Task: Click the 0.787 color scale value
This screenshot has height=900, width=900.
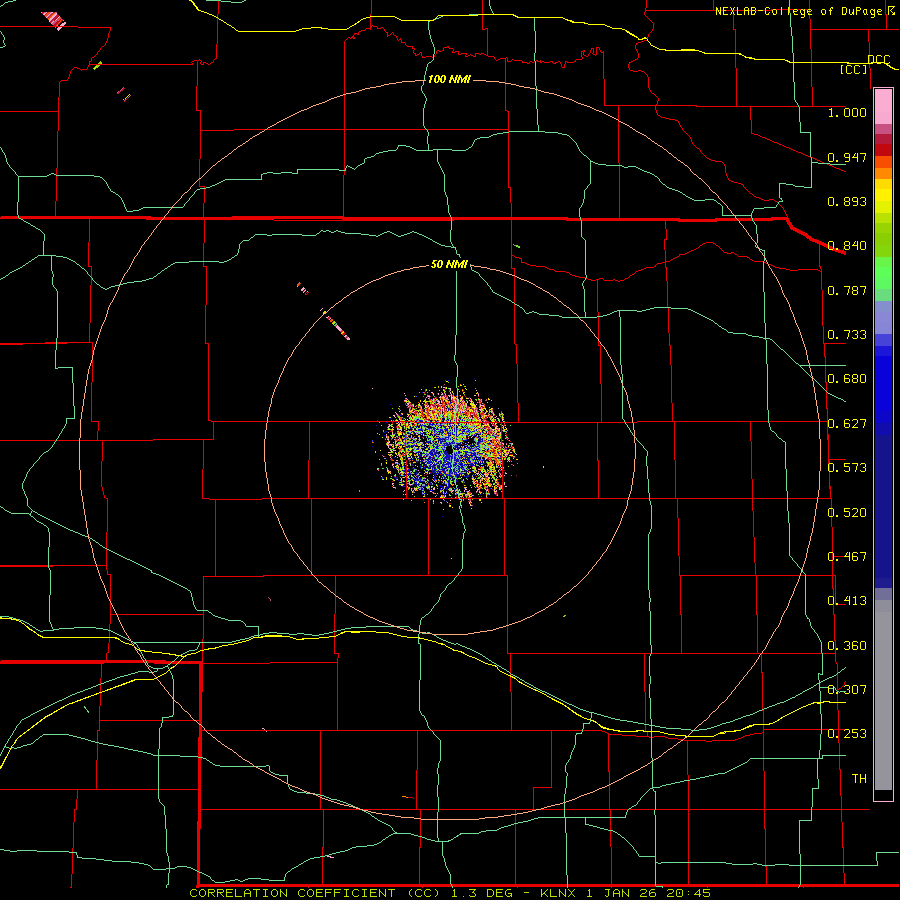Action: pyautogui.click(x=847, y=290)
